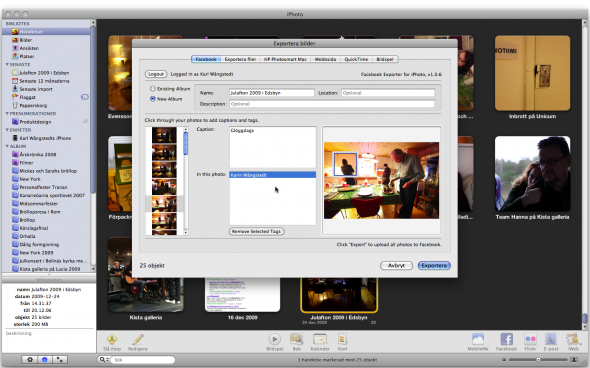Click the Exportera button
This screenshot has width=590, height=368.
(434, 266)
